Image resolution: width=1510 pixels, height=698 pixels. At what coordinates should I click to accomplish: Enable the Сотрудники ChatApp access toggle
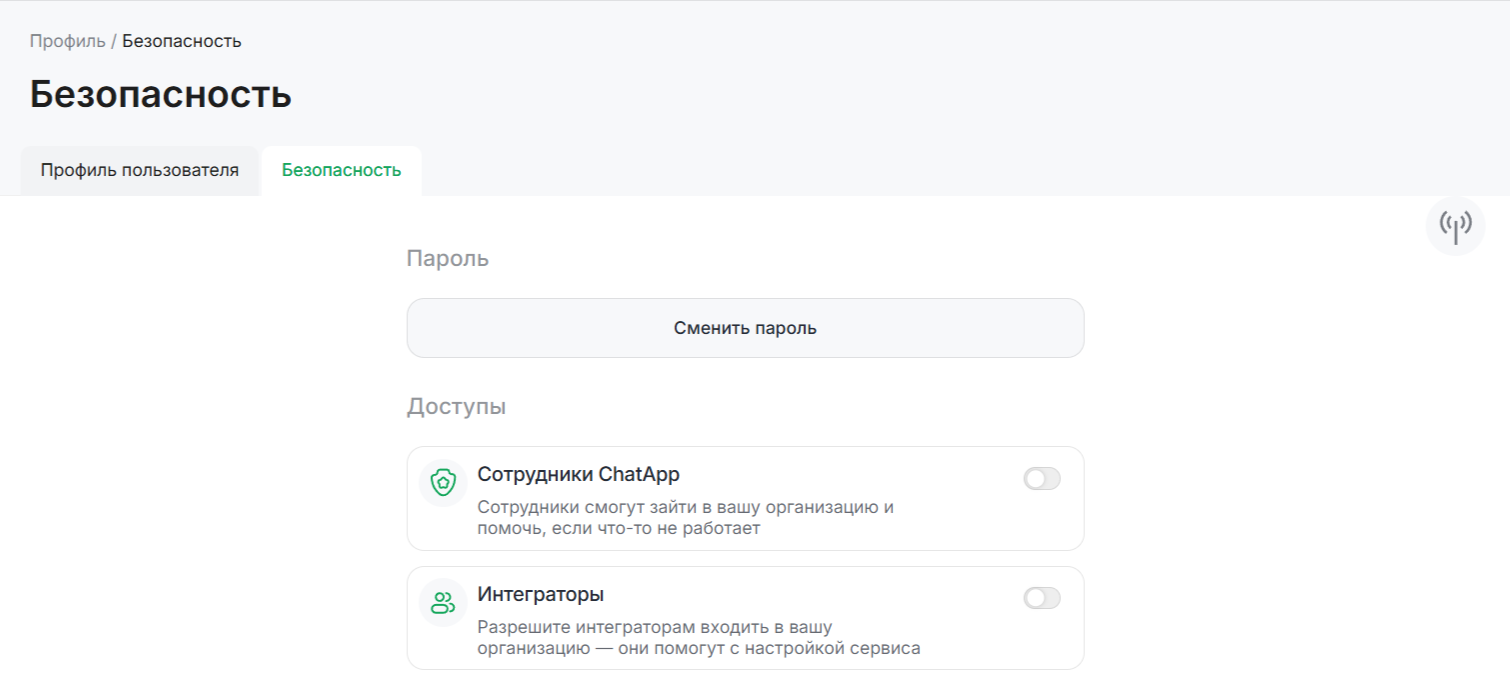(1041, 479)
